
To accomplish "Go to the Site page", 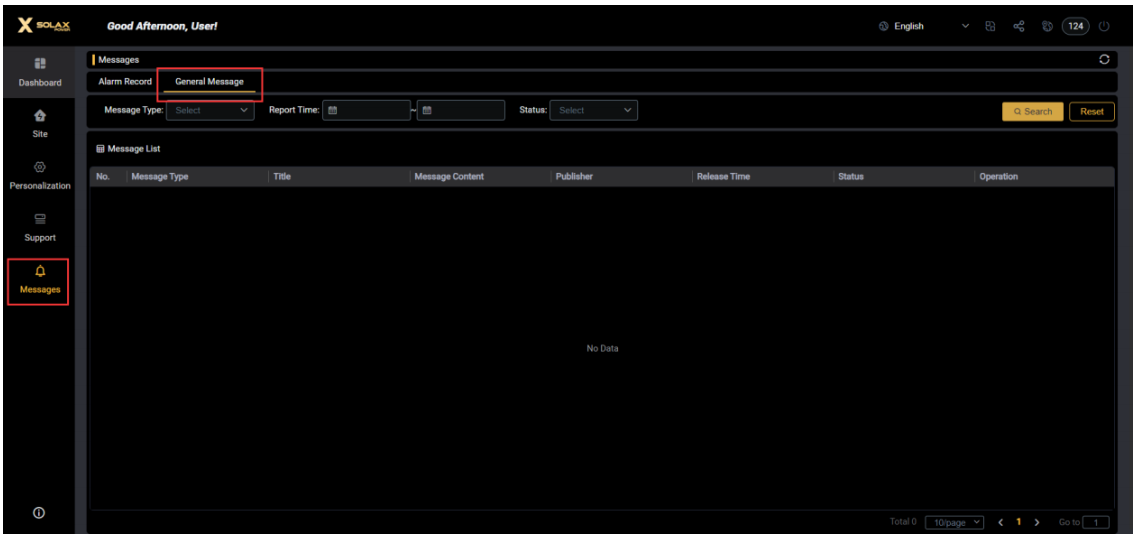I will (40, 122).
